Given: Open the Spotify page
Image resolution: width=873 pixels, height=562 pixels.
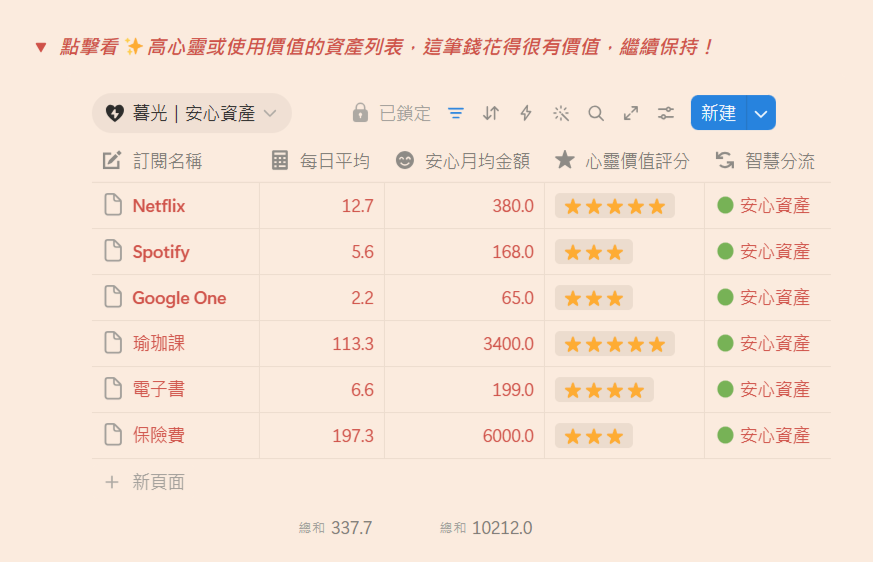Looking at the screenshot, I should 161,252.
